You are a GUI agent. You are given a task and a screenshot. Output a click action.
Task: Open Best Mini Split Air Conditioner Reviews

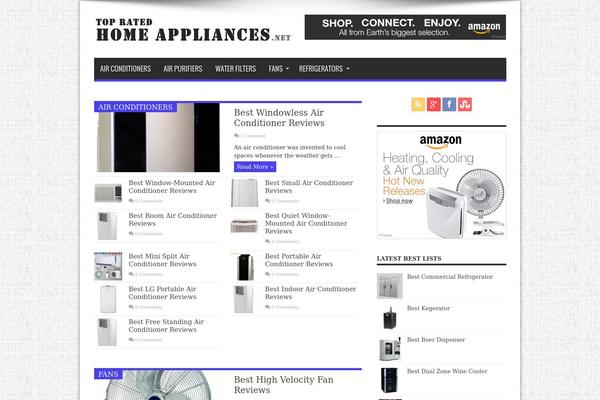point(163,260)
